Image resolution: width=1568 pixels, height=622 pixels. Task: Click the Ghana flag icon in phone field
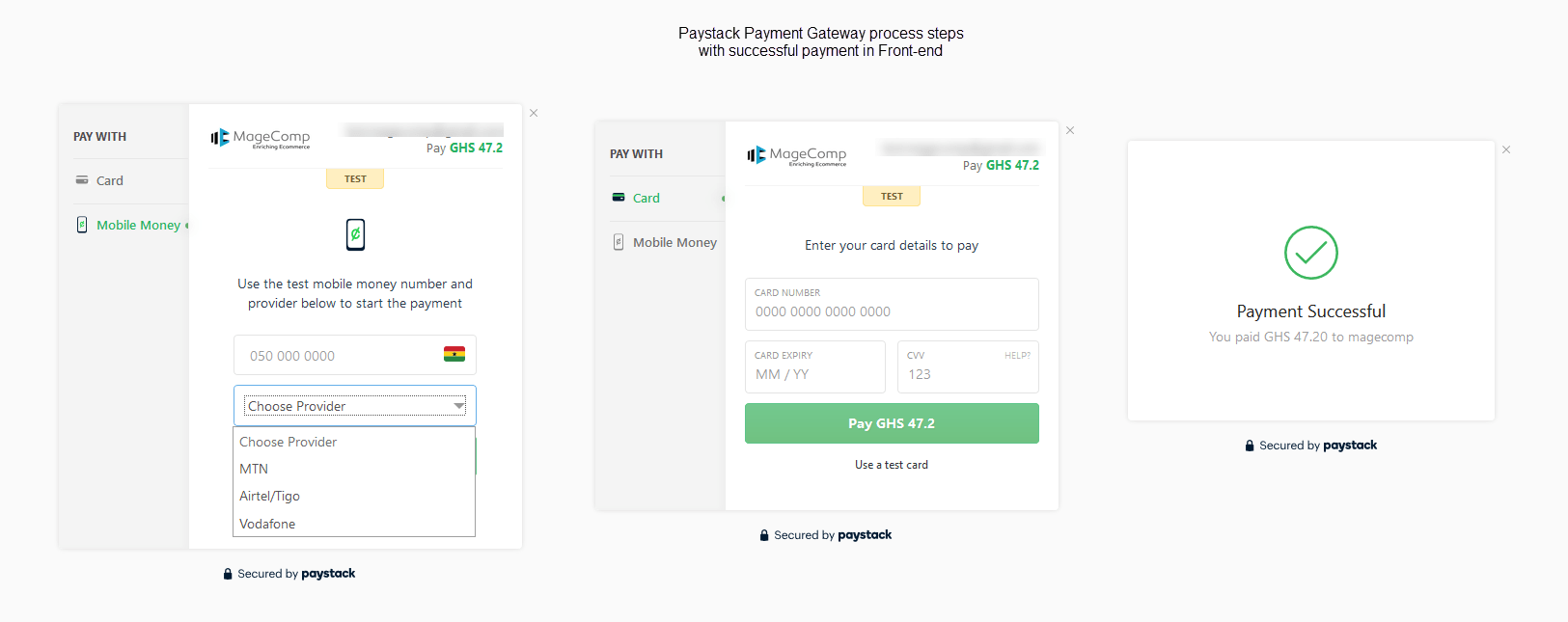point(454,354)
